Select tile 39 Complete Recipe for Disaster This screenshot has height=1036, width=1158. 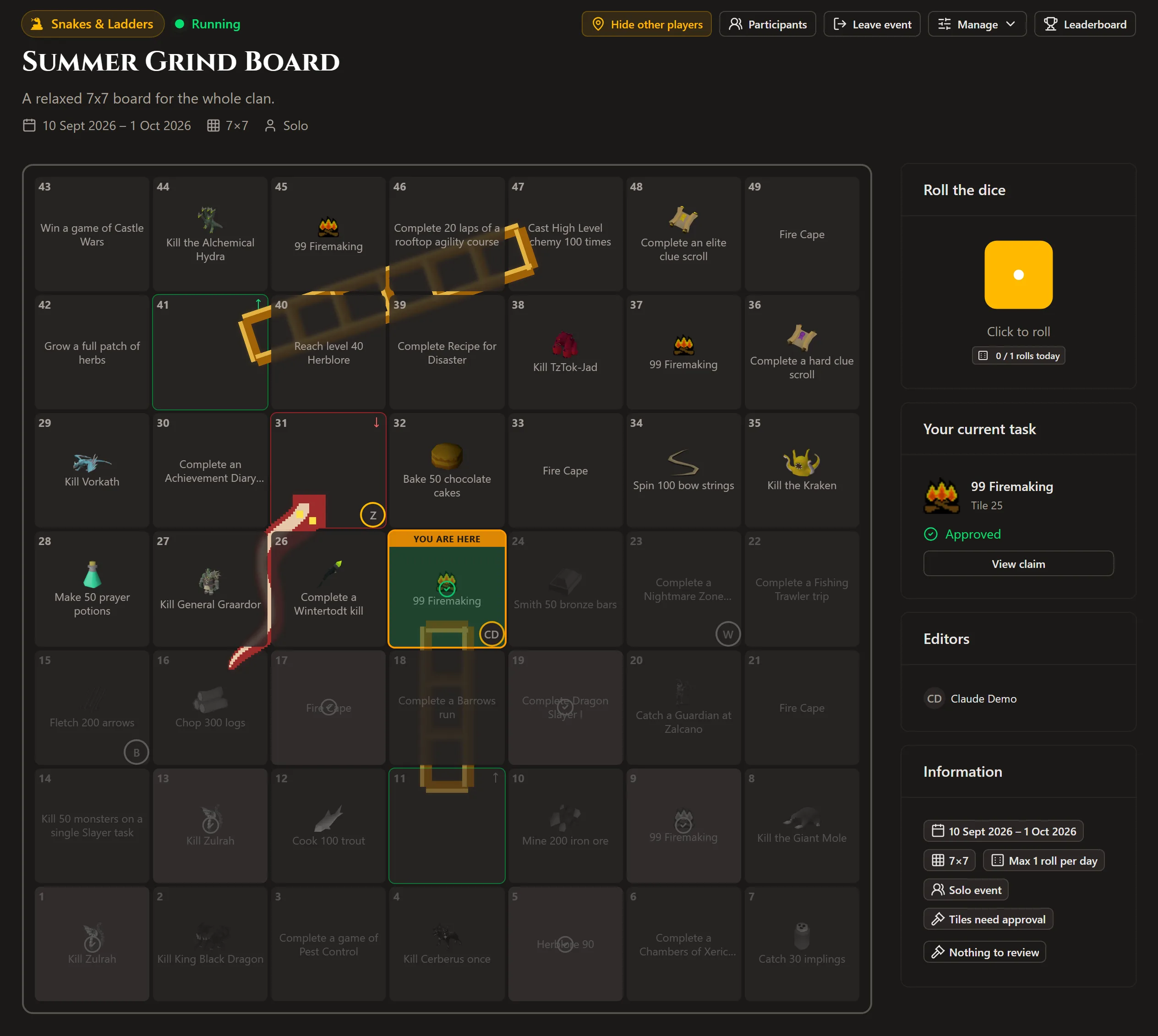(x=446, y=352)
